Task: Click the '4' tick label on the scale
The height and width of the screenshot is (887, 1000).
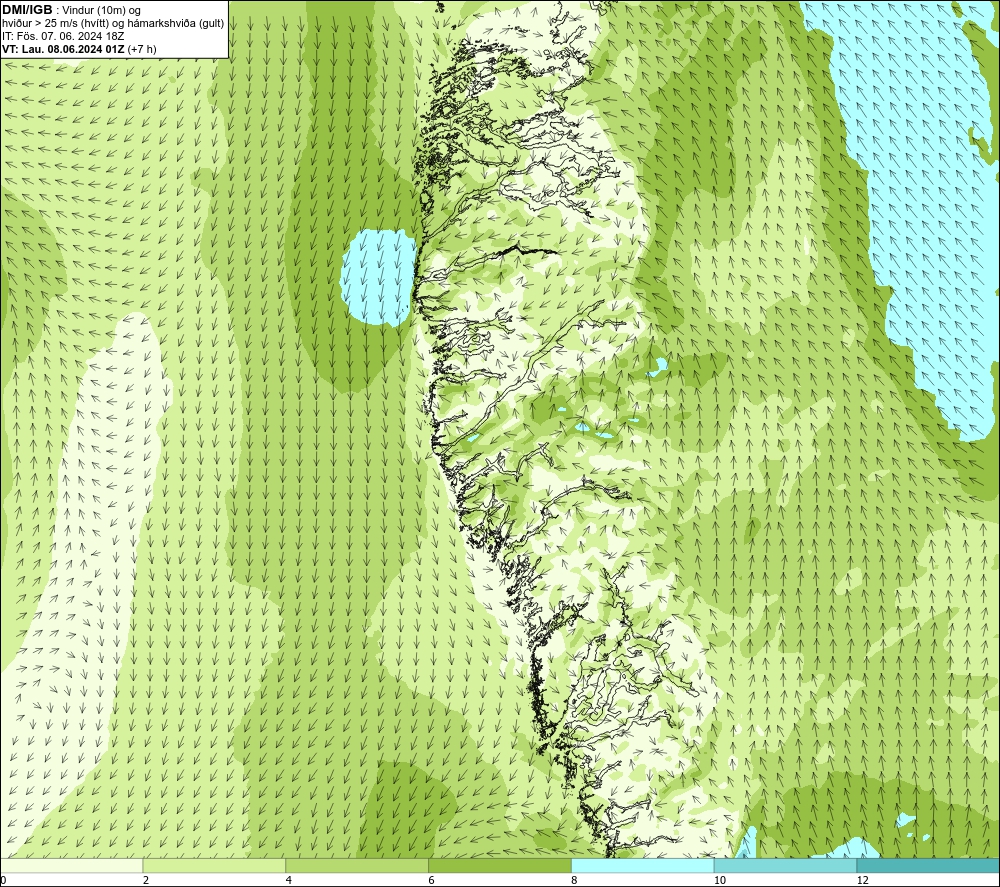Action: tap(289, 881)
